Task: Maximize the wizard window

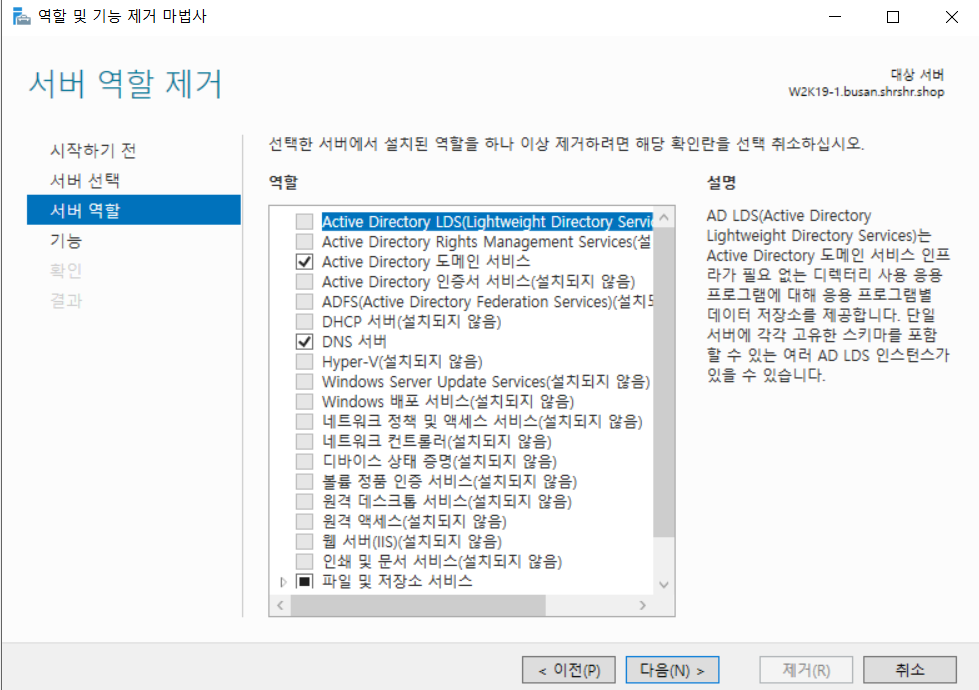Action: [x=893, y=17]
